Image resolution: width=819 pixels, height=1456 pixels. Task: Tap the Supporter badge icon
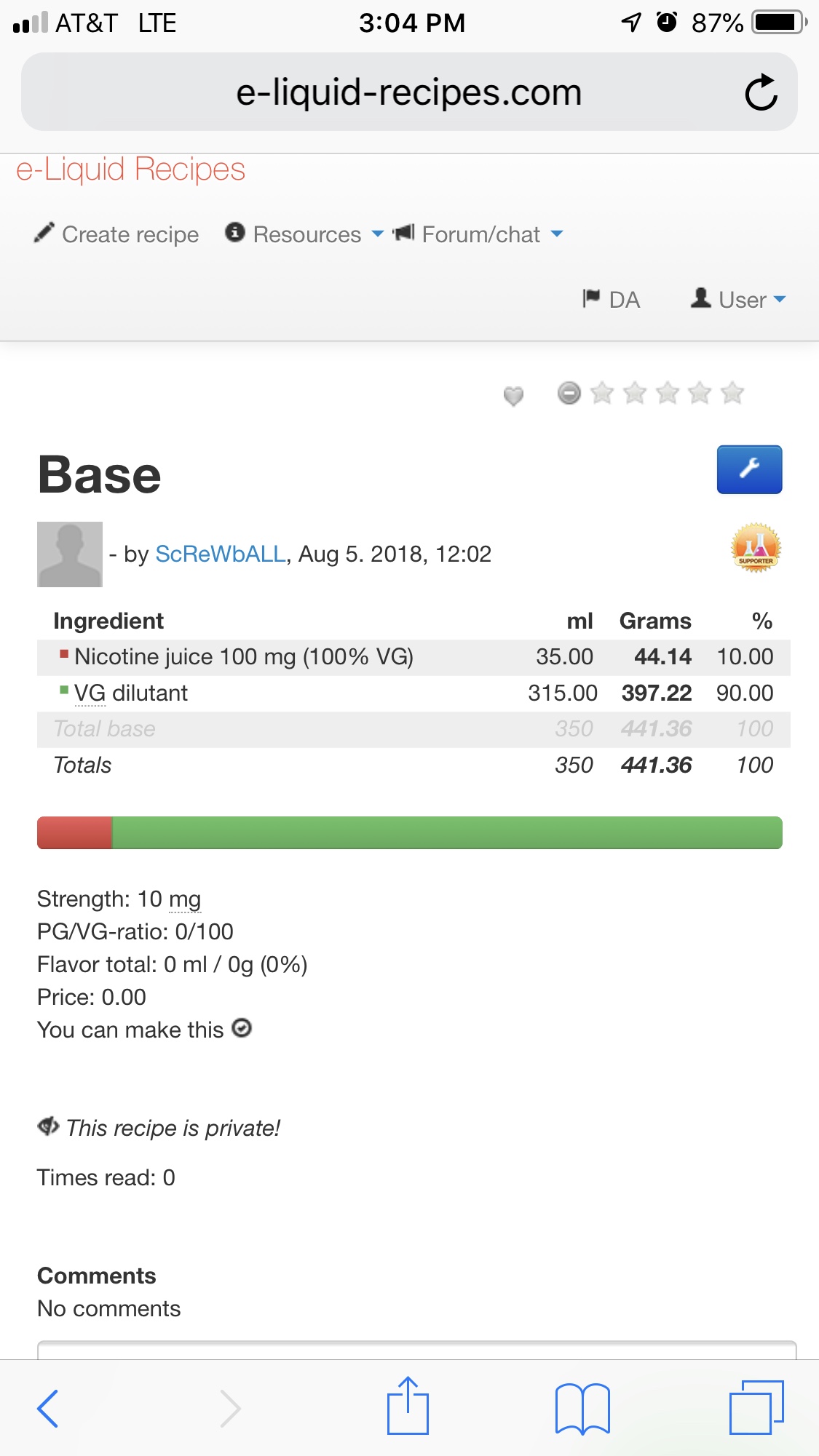(756, 547)
